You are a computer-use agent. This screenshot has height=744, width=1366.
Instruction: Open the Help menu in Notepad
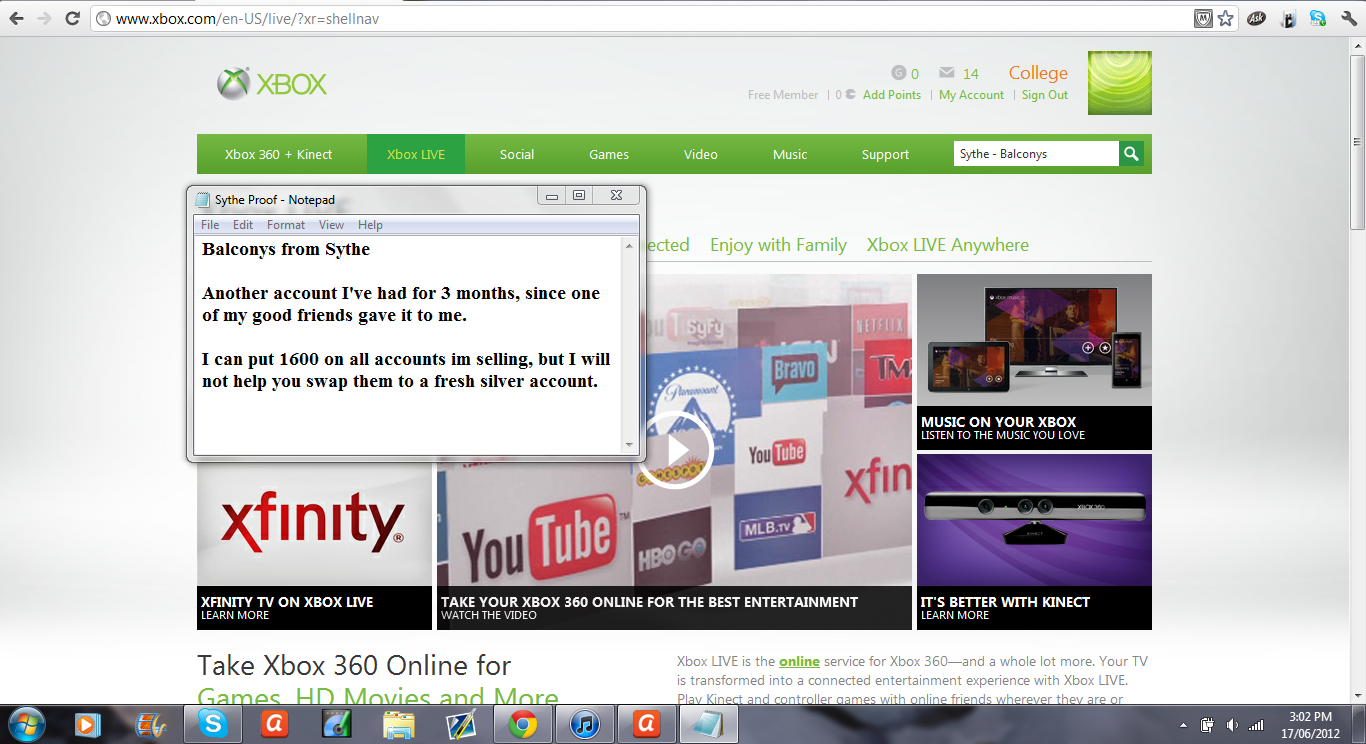370,225
